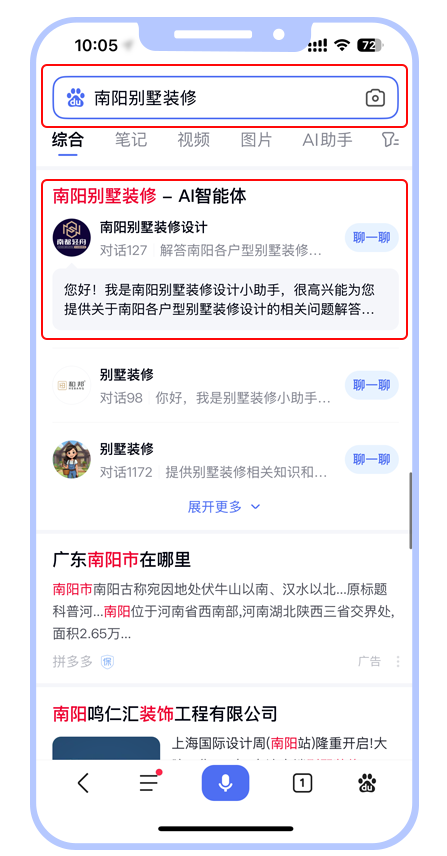Screen dimensions: 447x856
Task: Tap the 保 badge next to 拼多多
Action: [x=107, y=662]
